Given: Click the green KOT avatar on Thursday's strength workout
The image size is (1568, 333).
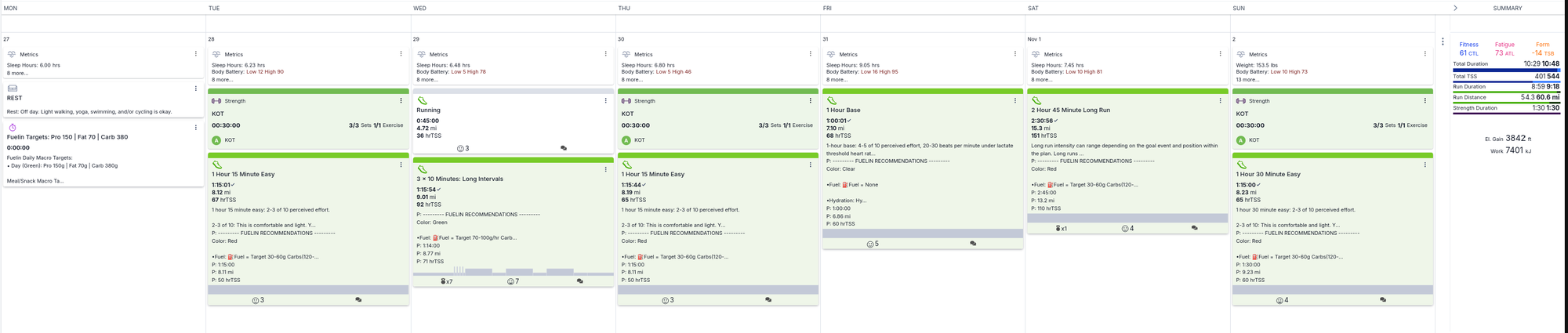Looking at the screenshot, I should (x=626, y=140).
